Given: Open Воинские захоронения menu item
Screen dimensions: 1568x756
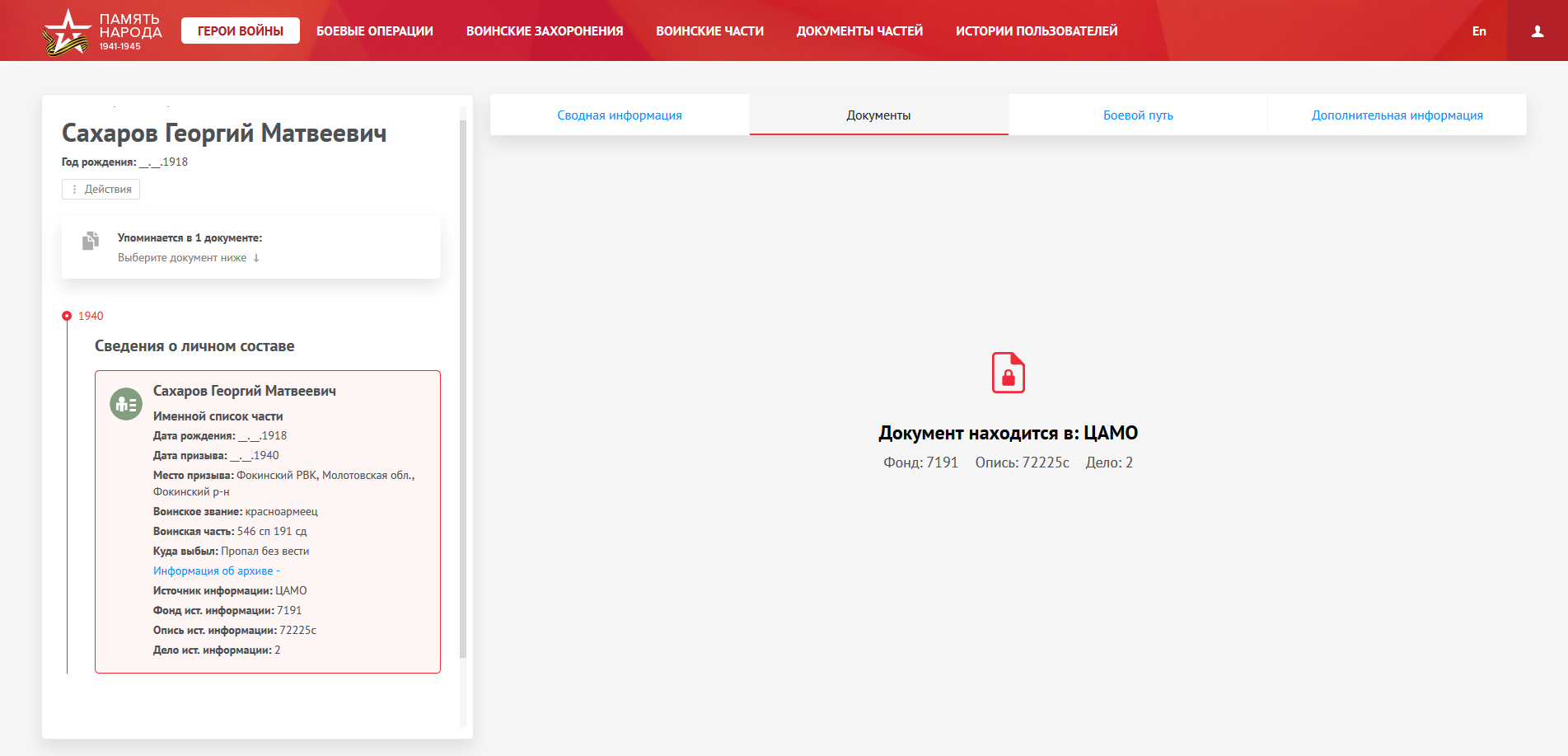Looking at the screenshot, I should coord(544,31).
